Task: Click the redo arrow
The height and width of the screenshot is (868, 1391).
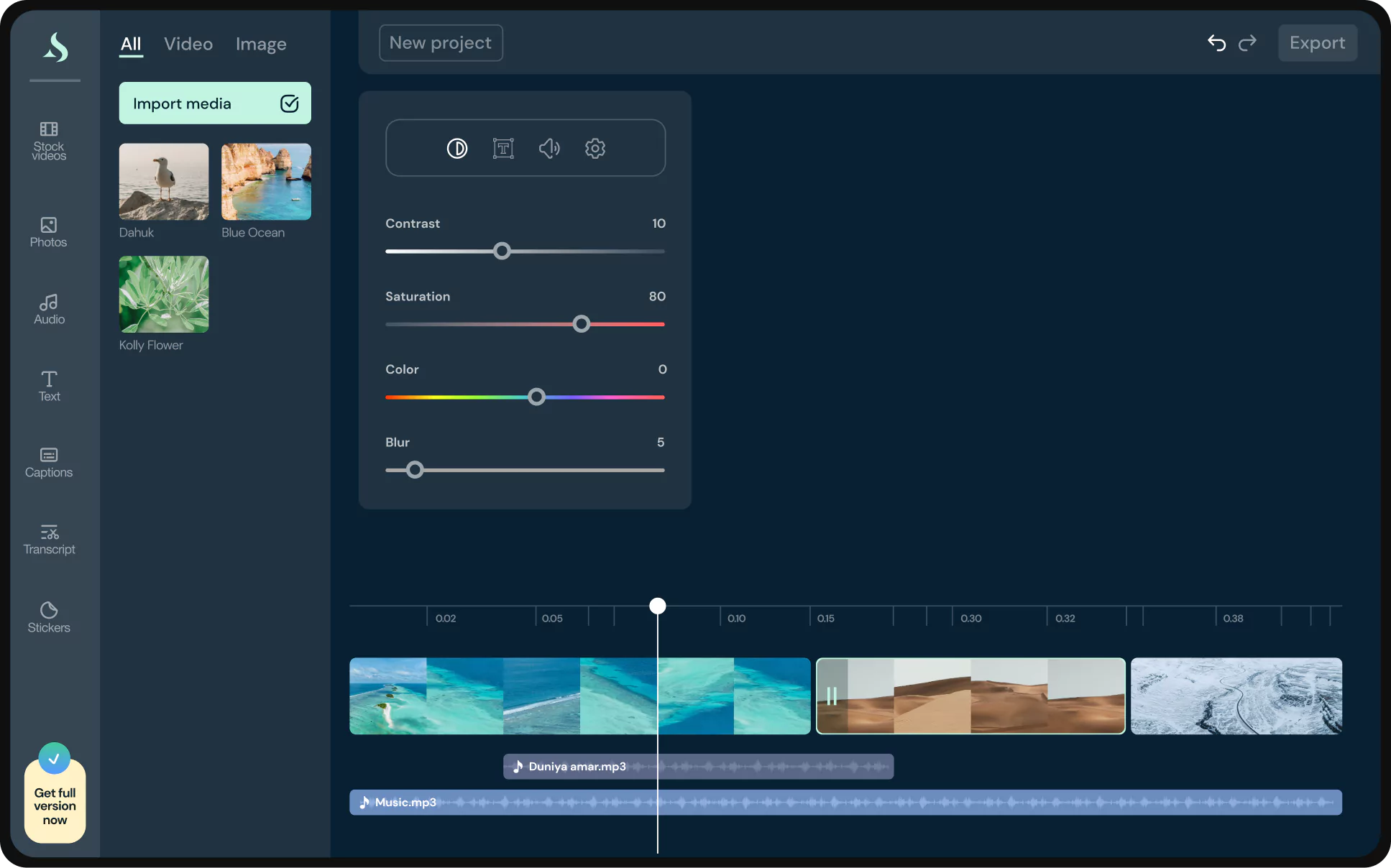Action: [x=1247, y=43]
